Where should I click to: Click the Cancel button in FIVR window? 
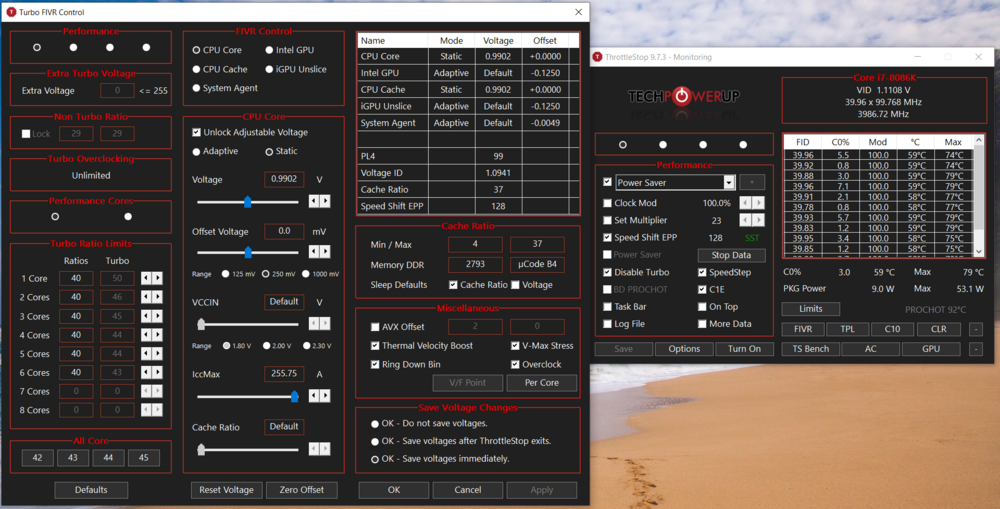click(467, 490)
